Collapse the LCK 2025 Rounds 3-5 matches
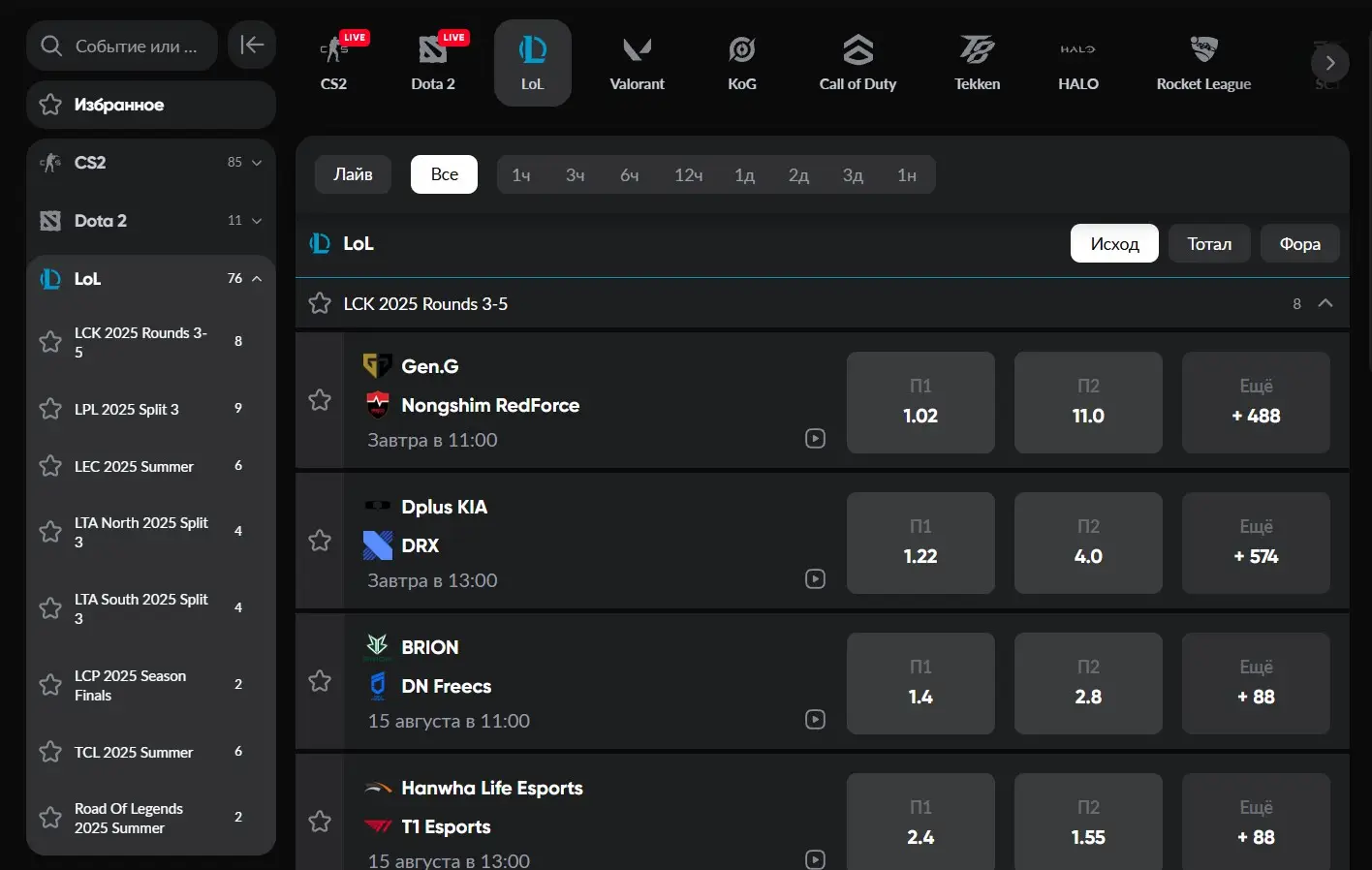The width and height of the screenshot is (1372, 870). pos(1325,303)
